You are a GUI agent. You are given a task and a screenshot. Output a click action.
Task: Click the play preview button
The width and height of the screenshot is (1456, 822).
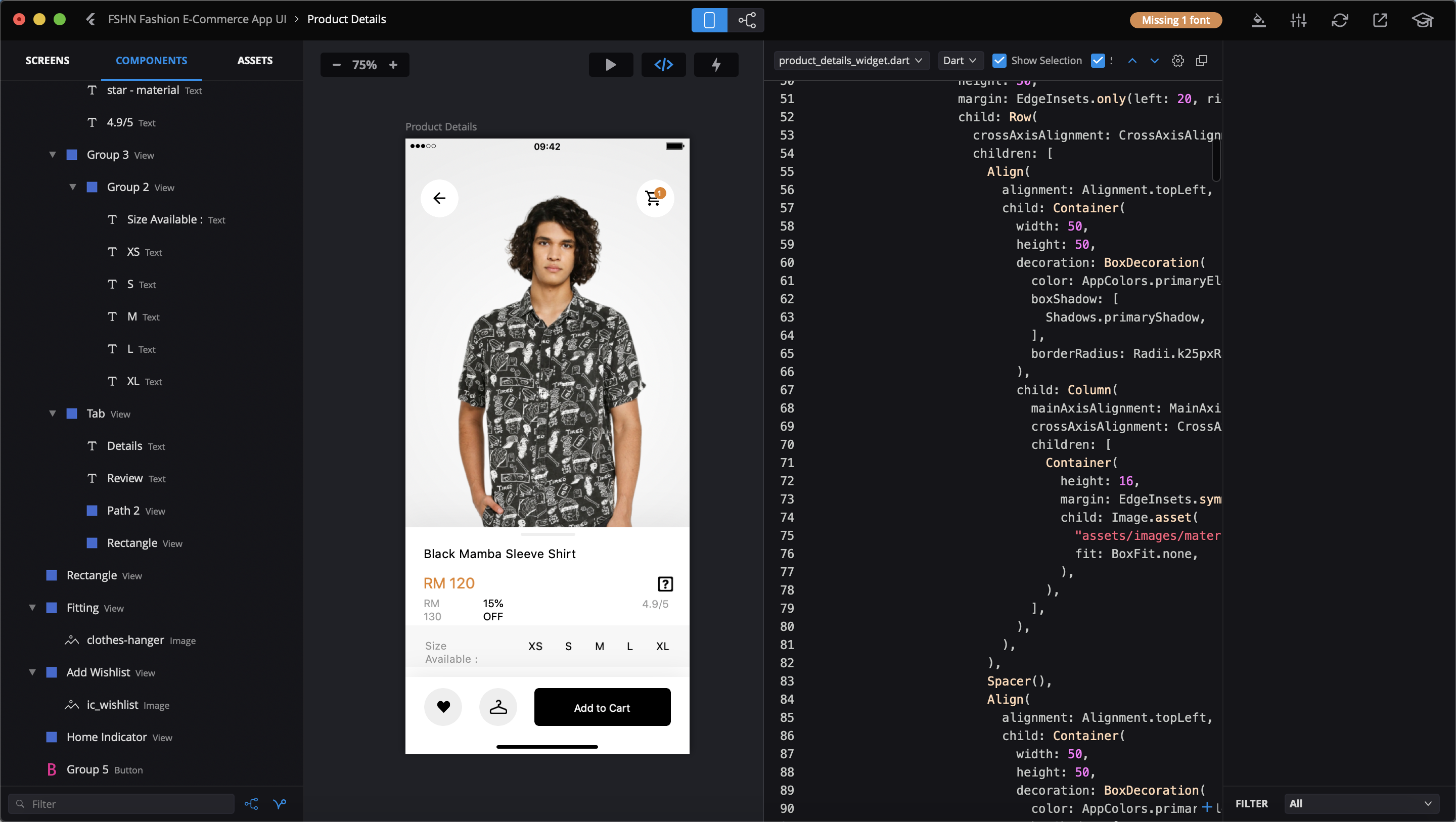click(610, 64)
